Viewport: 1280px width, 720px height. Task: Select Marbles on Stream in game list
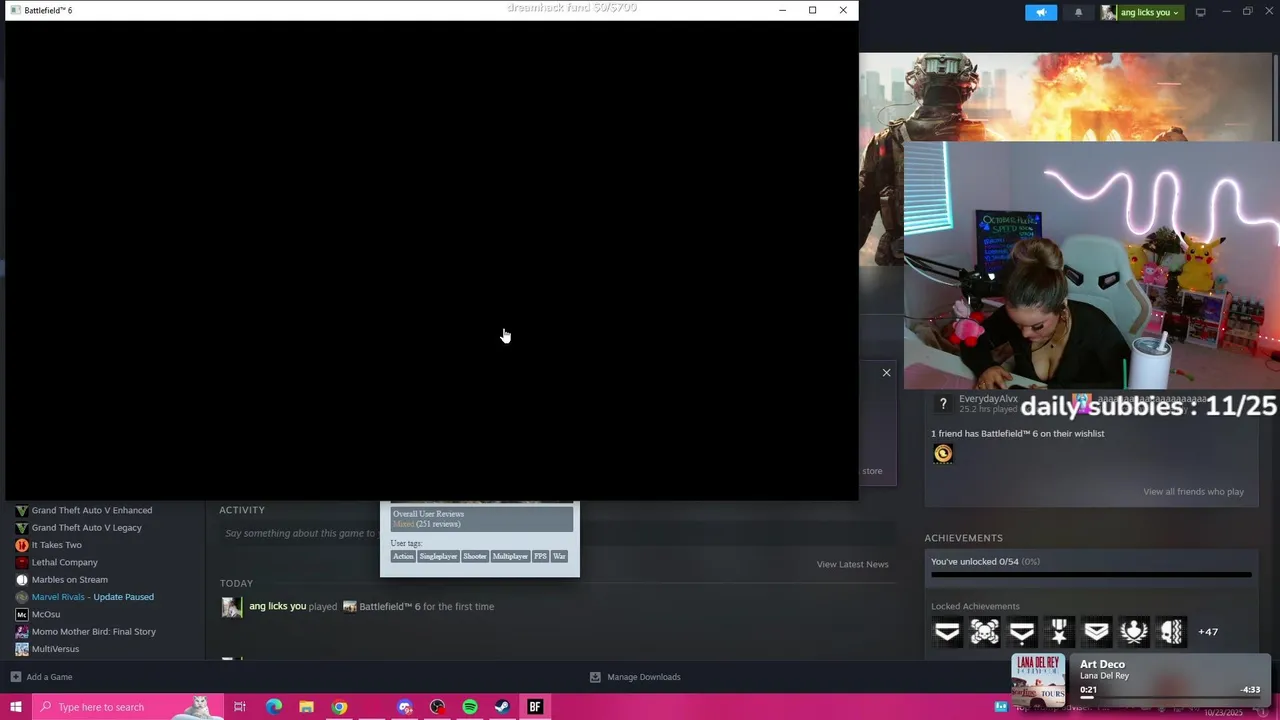pos(69,579)
